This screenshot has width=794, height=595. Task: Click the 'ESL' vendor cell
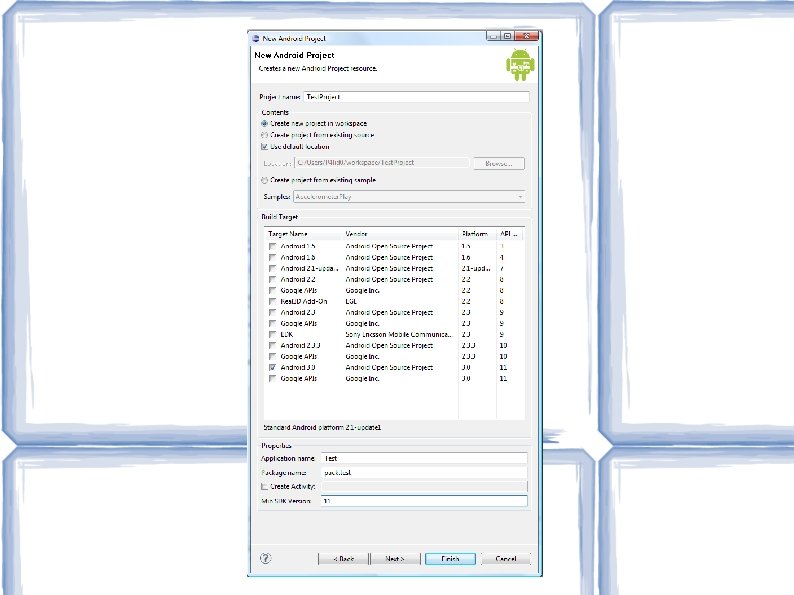pyautogui.click(x=351, y=301)
